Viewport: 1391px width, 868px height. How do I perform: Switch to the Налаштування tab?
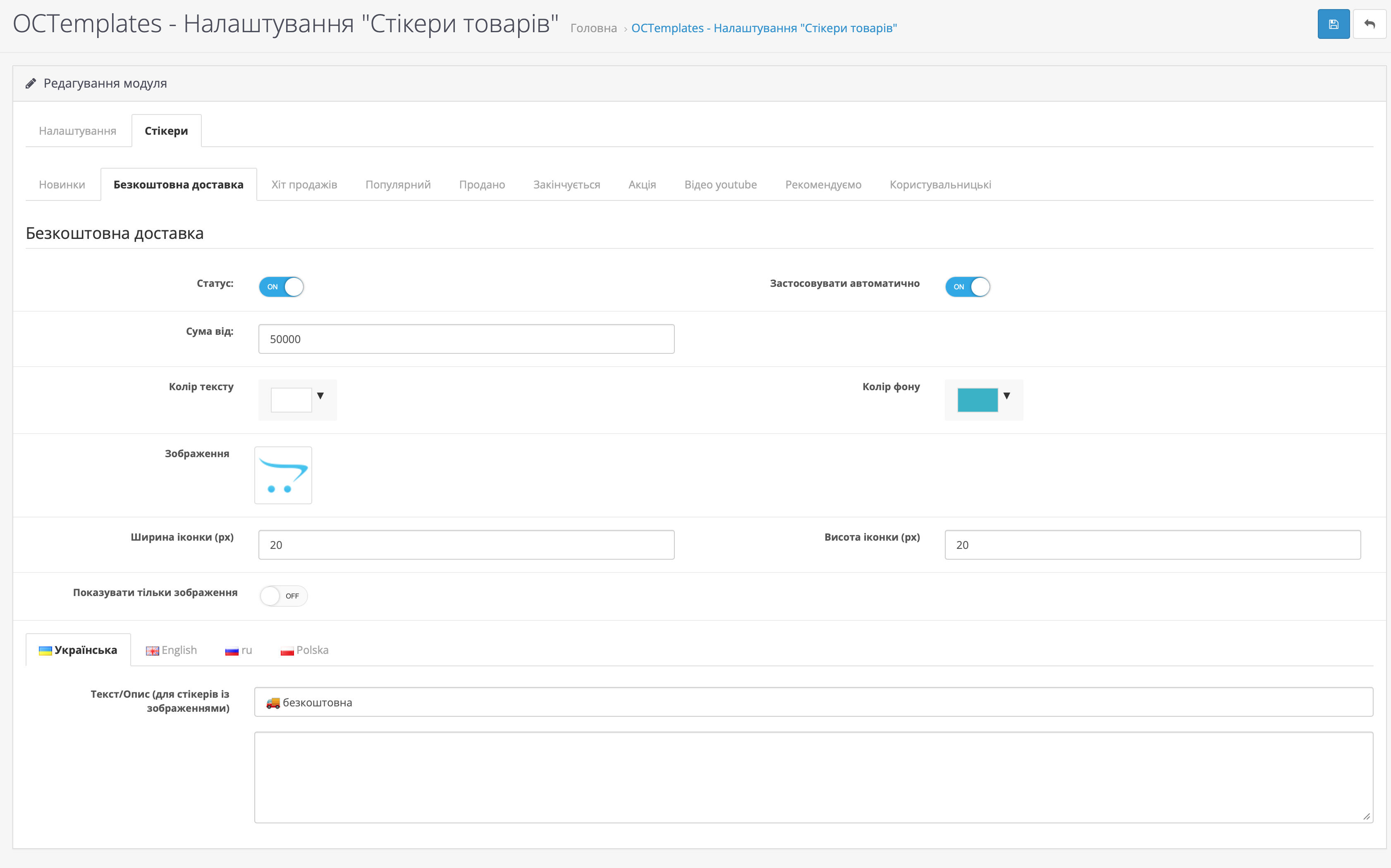[78, 131]
